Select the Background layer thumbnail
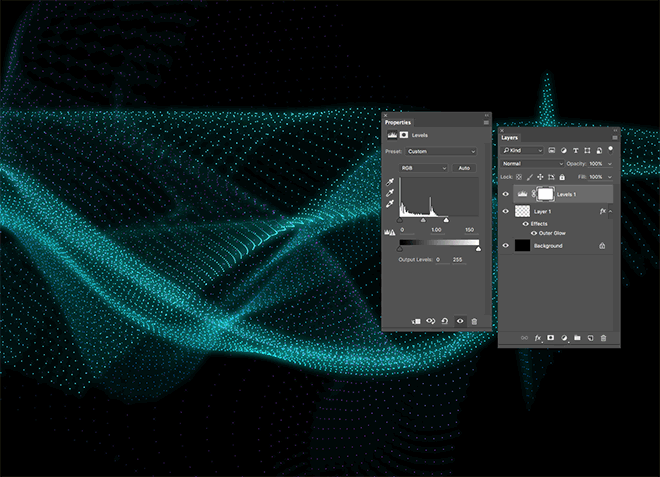This screenshot has height=477, width=660. click(x=522, y=246)
